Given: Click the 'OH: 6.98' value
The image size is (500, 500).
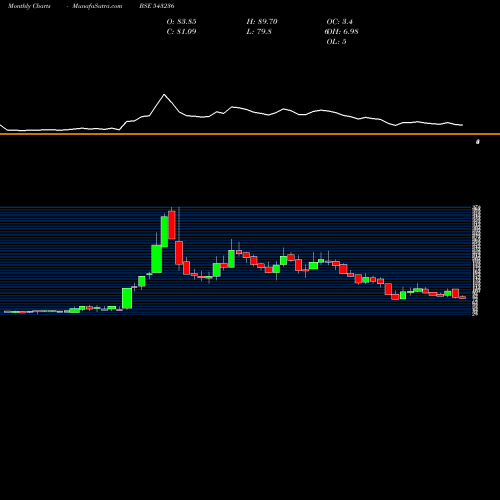Looking at the screenshot, I should 342,32.
